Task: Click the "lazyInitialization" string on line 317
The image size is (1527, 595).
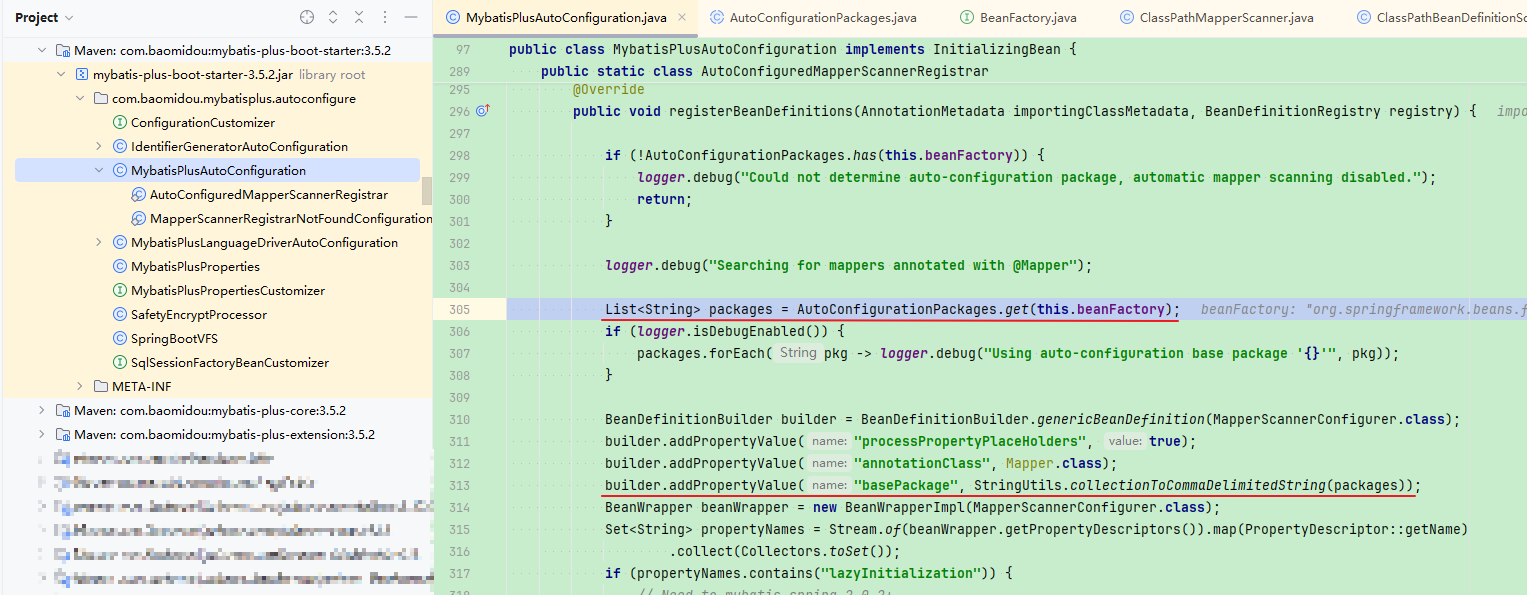Action: [x=899, y=573]
